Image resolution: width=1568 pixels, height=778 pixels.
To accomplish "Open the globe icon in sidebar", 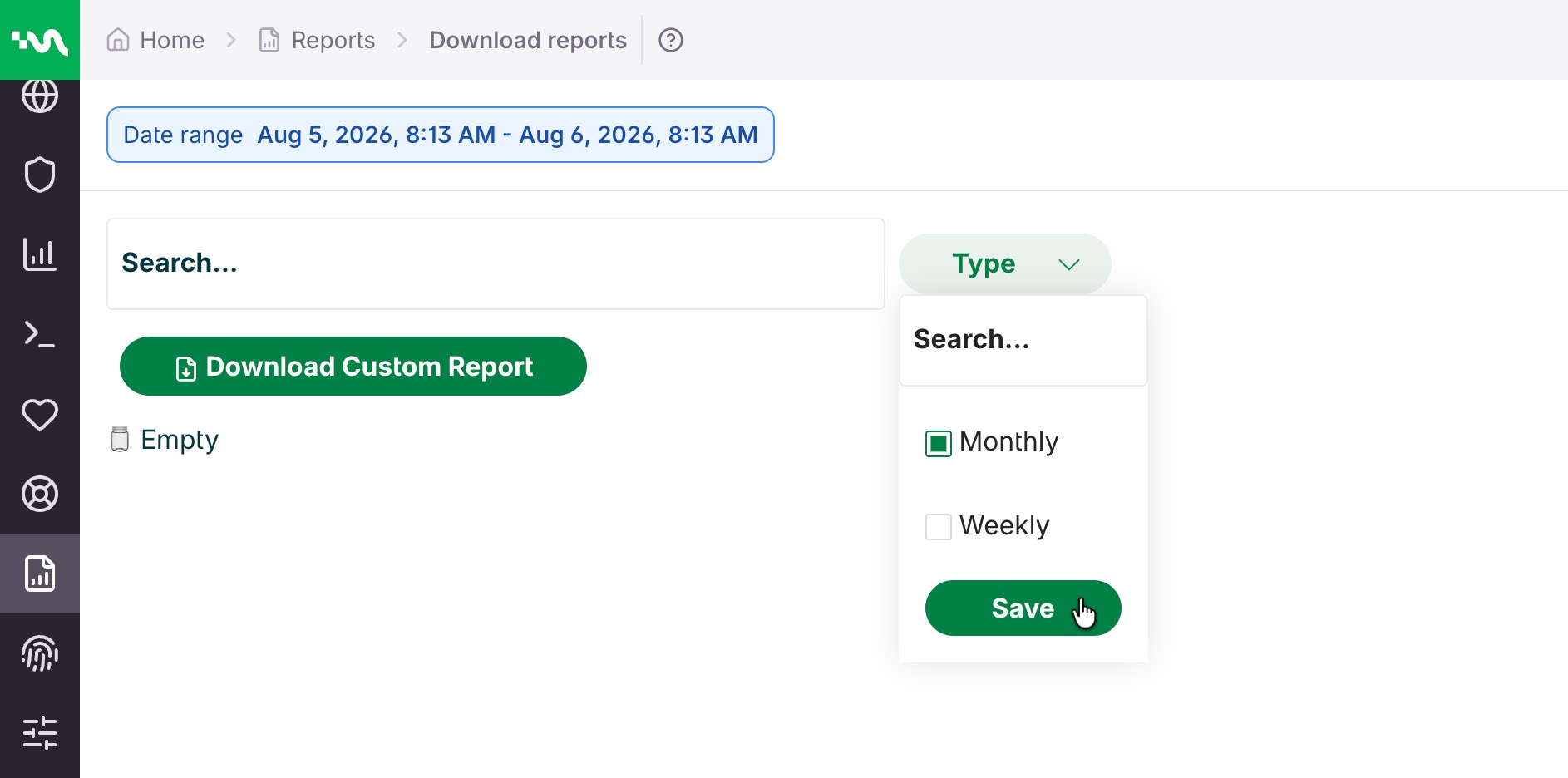I will point(40,96).
